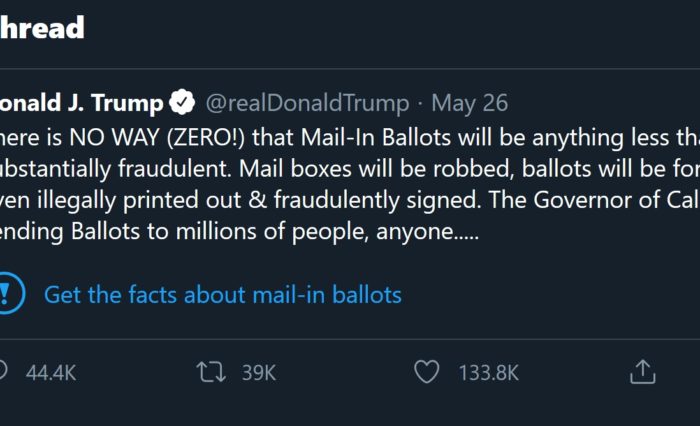Image resolution: width=700 pixels, height=426 pixels.
Task: Click the 39K retweet count
Action: pyautogui.click(x=258, y=373)
